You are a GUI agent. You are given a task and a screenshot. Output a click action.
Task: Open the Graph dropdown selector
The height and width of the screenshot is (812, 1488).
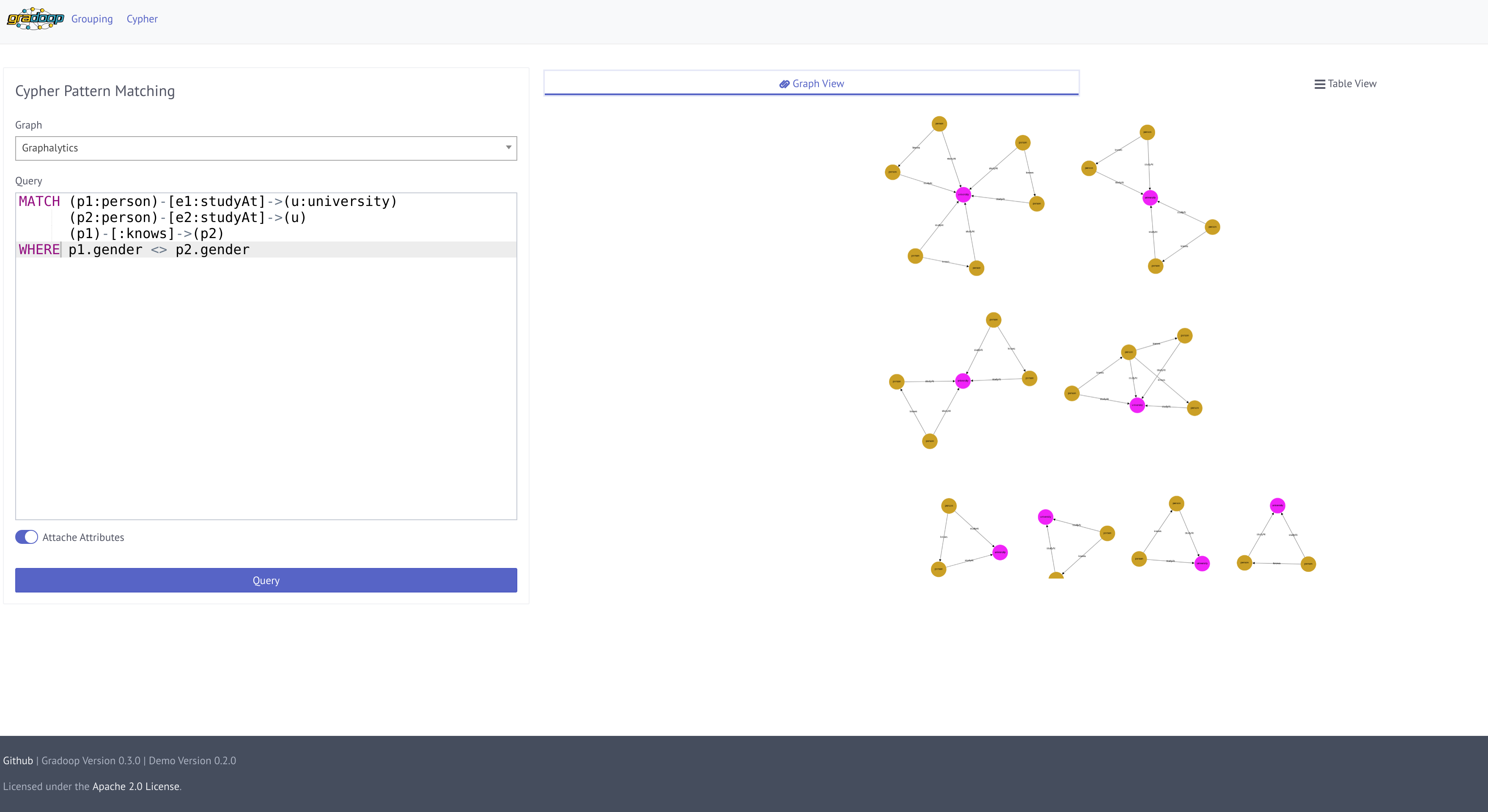pyautogui.click(x=265, y=148)
